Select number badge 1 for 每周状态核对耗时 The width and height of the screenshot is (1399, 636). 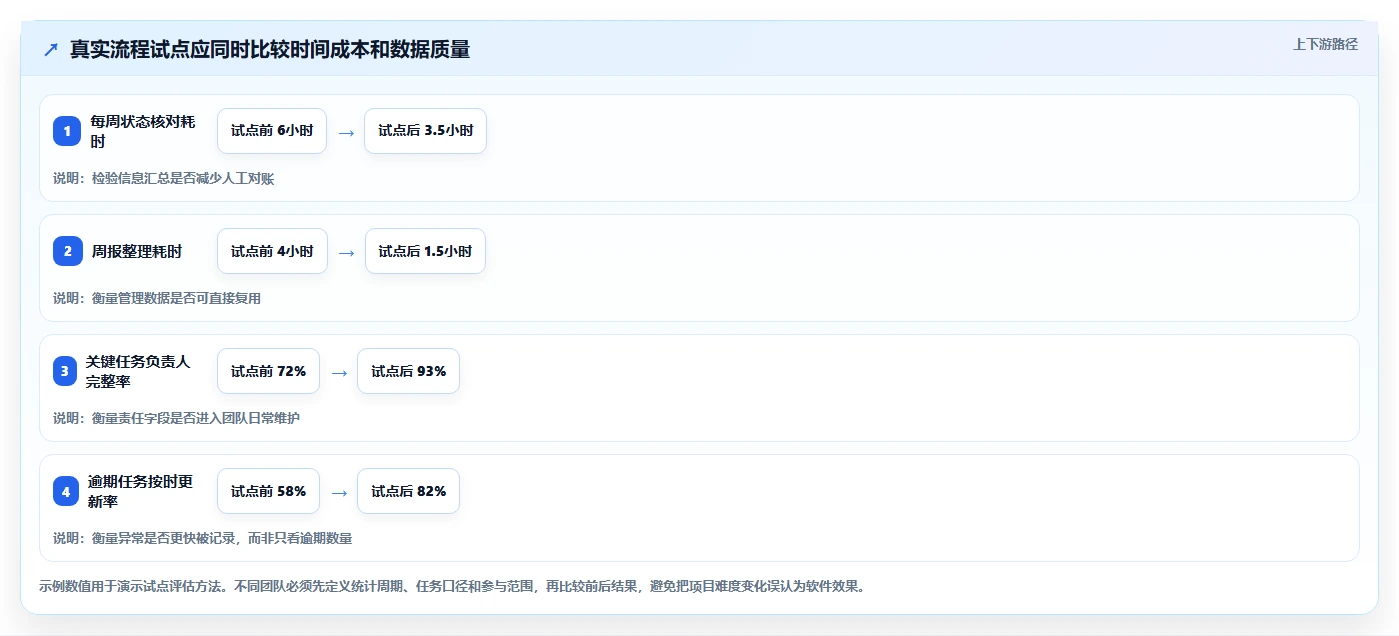click(67, 131)
